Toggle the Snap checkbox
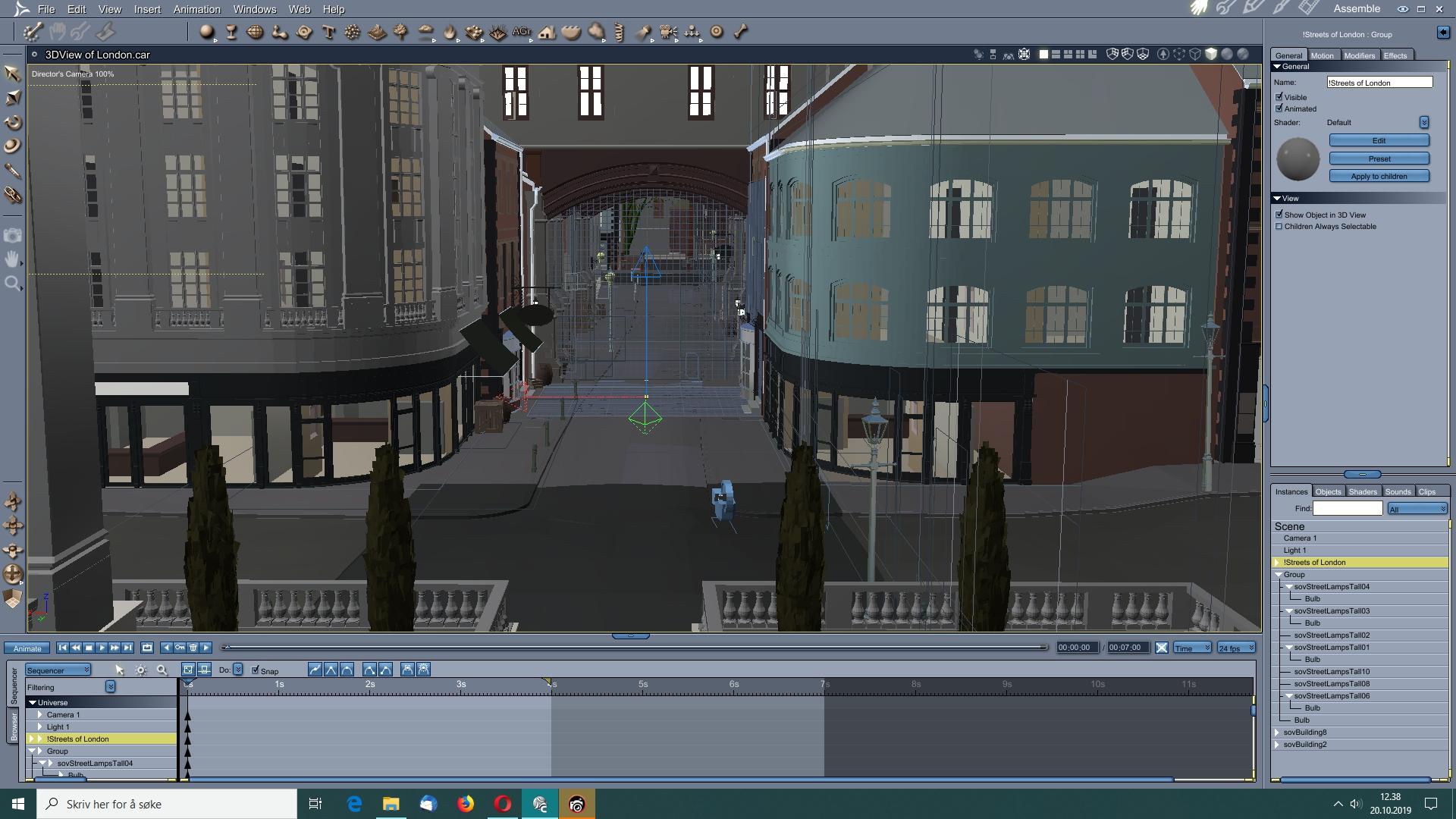Viewport: 1456px width, 819px height. click(256, 670)
